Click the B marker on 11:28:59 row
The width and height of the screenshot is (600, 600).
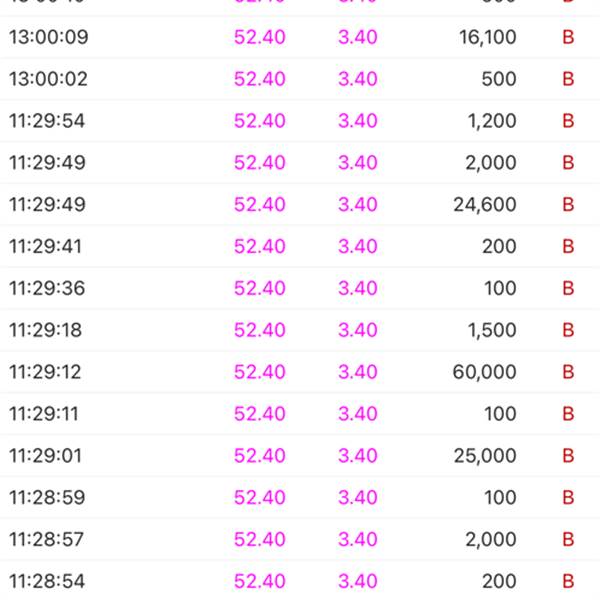568,498
